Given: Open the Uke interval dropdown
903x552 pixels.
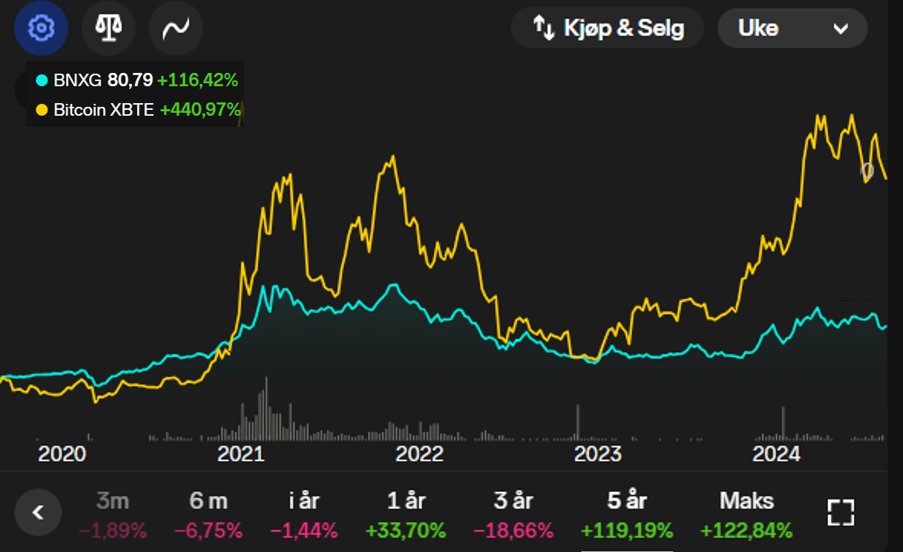Looking at the screenshot, I should coord(792,28).
